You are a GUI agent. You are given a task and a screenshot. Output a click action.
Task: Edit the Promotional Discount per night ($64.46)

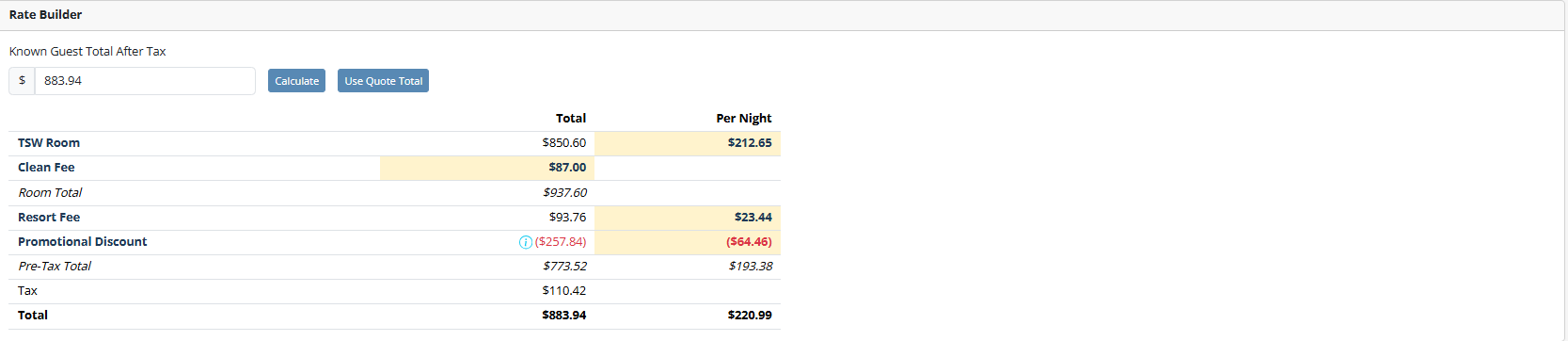(x=688, y=242)
